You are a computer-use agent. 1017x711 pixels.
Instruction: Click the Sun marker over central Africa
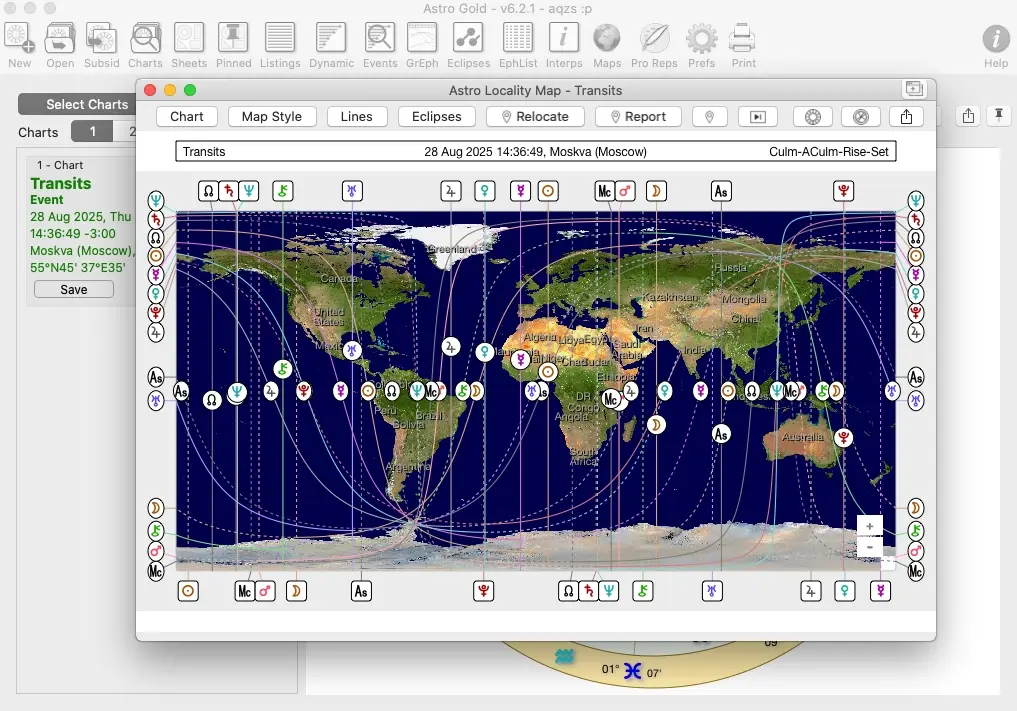(x=548, y=372)
